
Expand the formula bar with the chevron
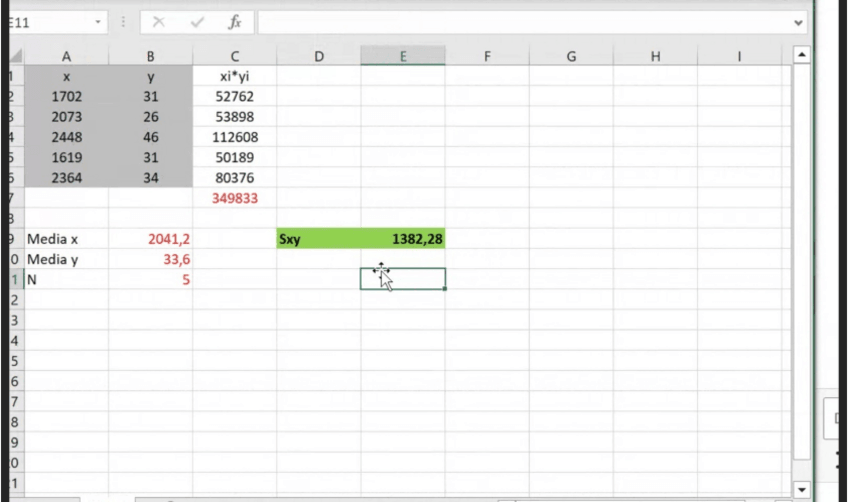798,22
